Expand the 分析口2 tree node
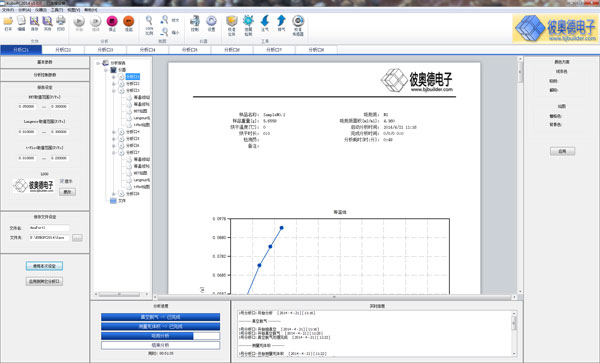The image size is (600, 363). coord(114,84)
